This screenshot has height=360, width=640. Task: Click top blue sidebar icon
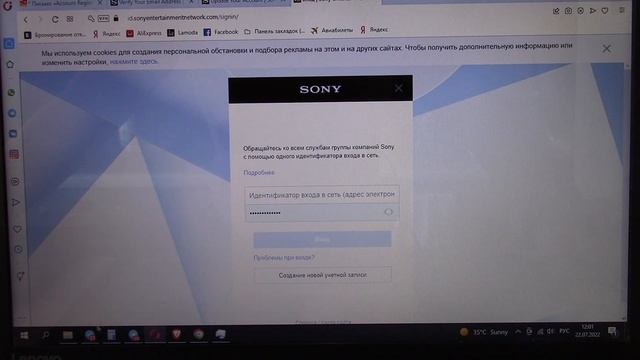(9, 44)
